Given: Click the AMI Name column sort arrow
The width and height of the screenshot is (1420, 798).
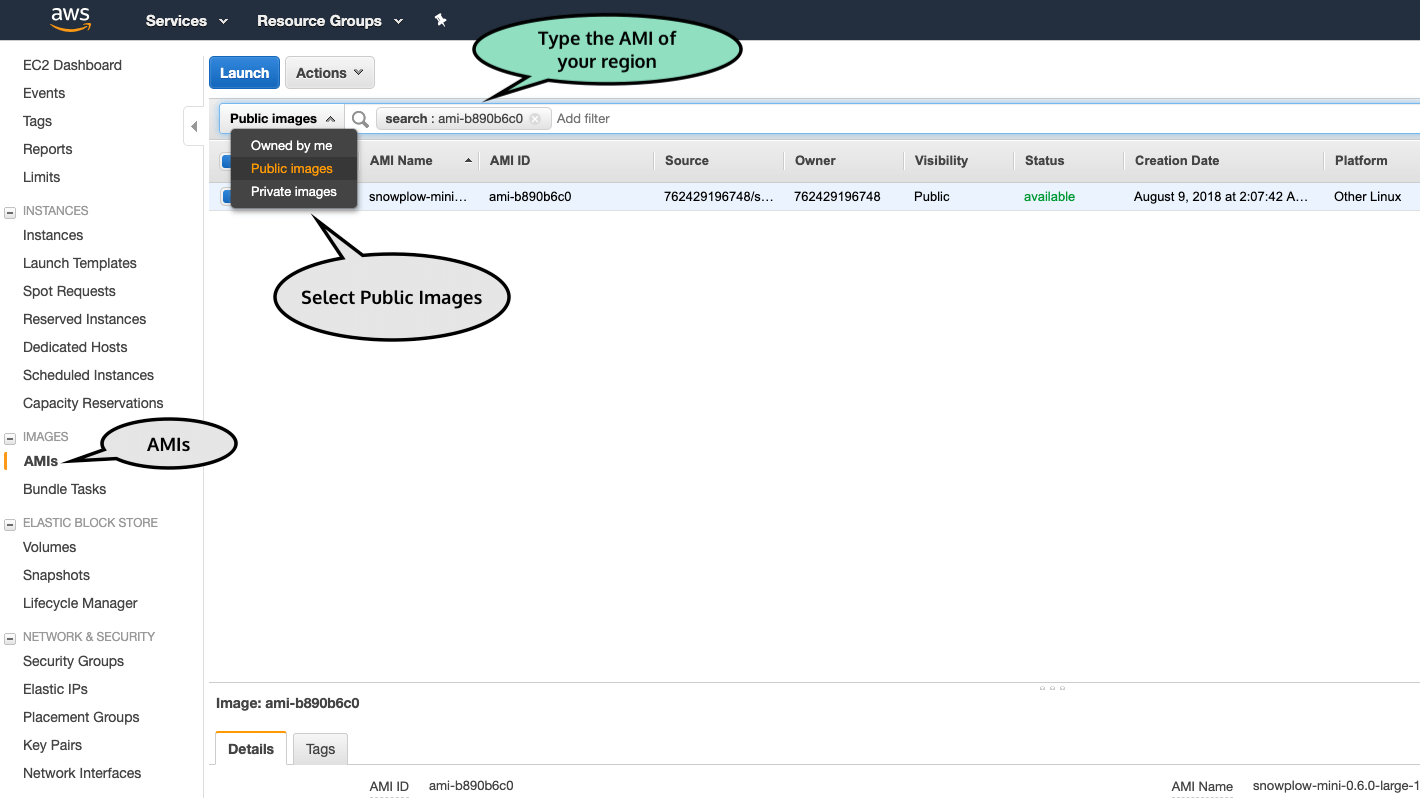Looking at the screenshot, I should point(468,161).
